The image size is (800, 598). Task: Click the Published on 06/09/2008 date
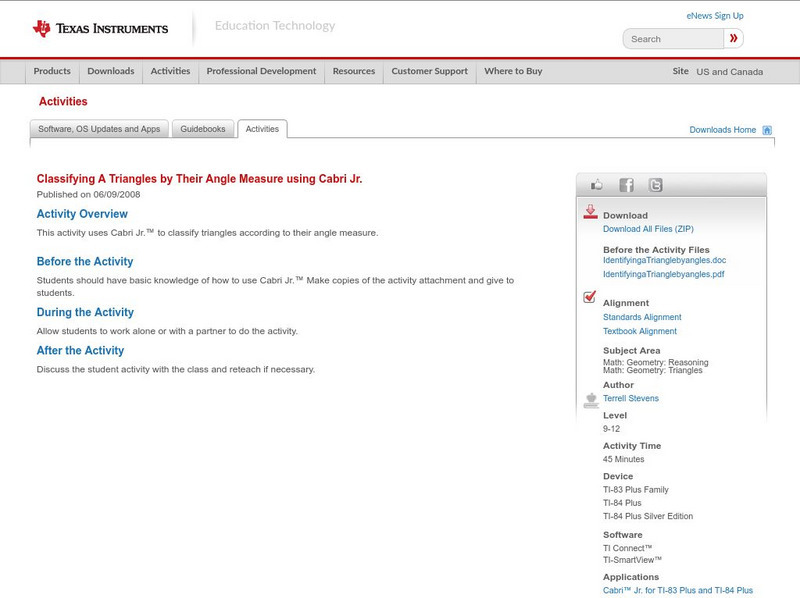(88, 194)
